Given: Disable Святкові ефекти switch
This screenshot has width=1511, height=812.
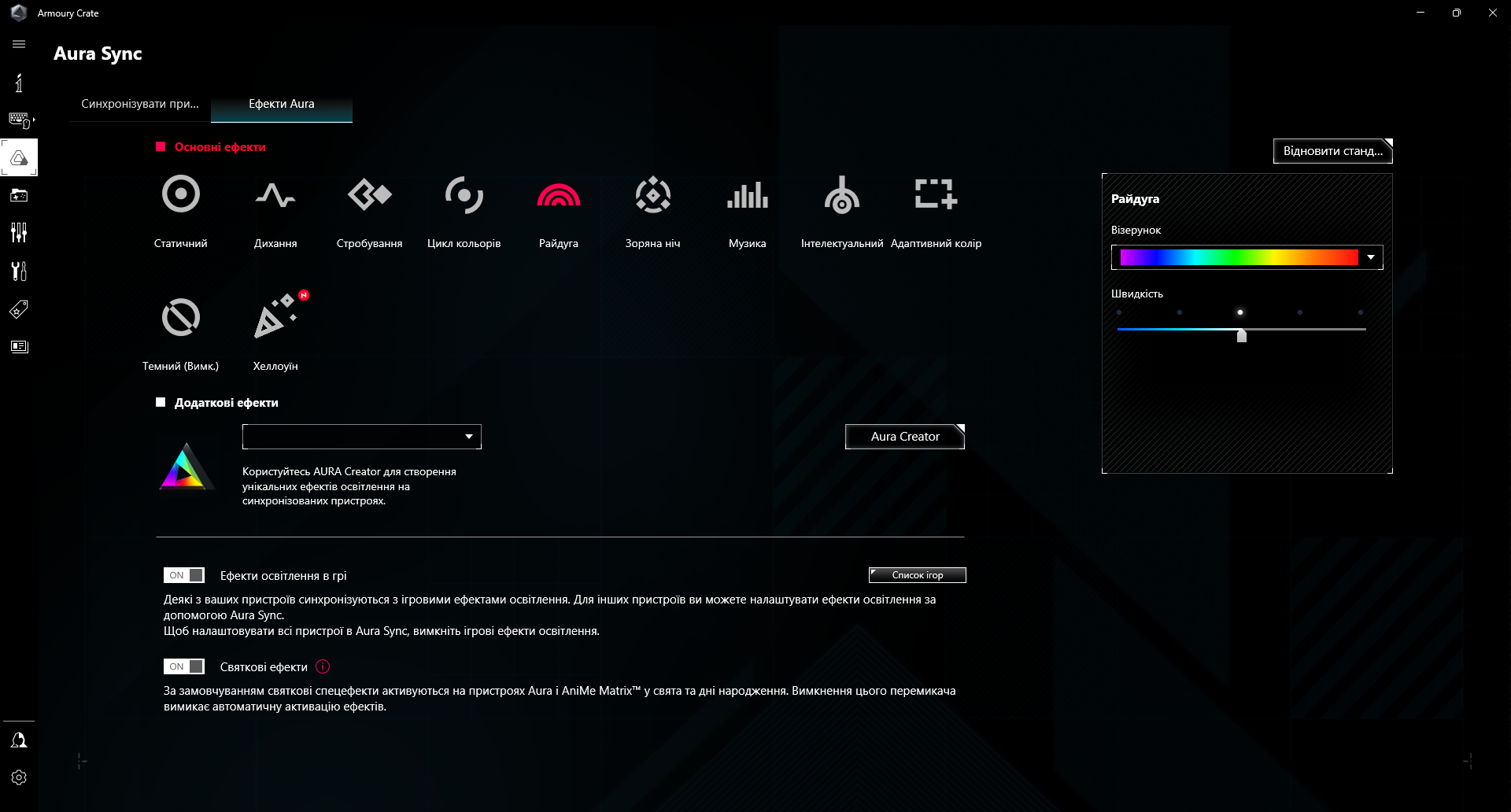Looking at the screenshot, I should 183,666.
